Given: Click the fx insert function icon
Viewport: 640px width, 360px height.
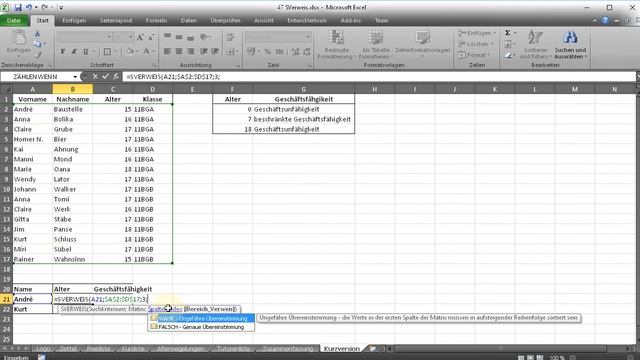Looking at the screenshot, I should 116,76.
